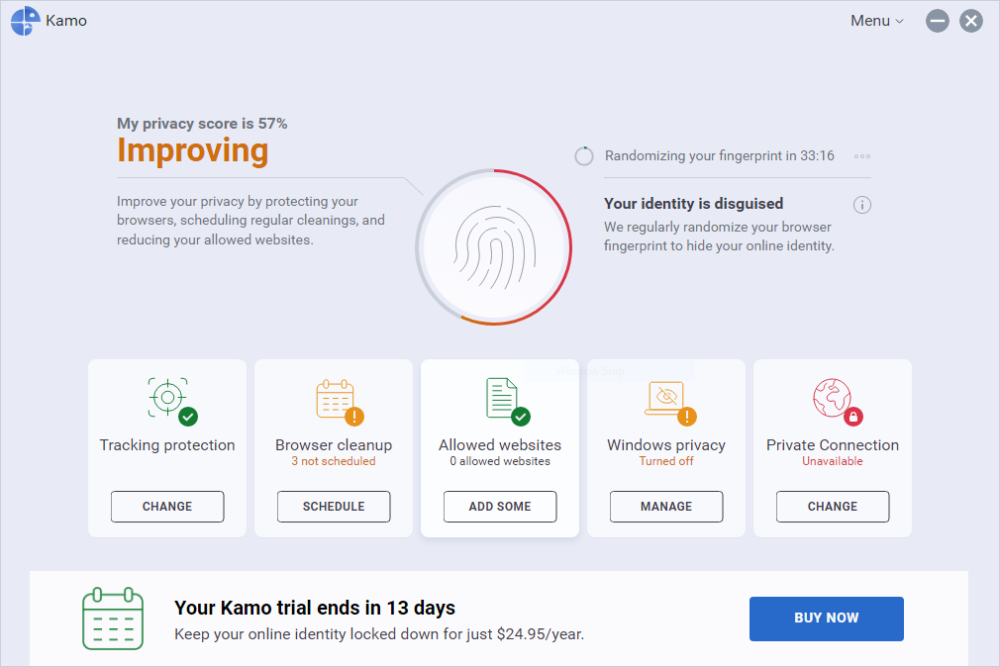Click the identity info icon
Viewport: 1000px width, 667px height.
(862, 205)
